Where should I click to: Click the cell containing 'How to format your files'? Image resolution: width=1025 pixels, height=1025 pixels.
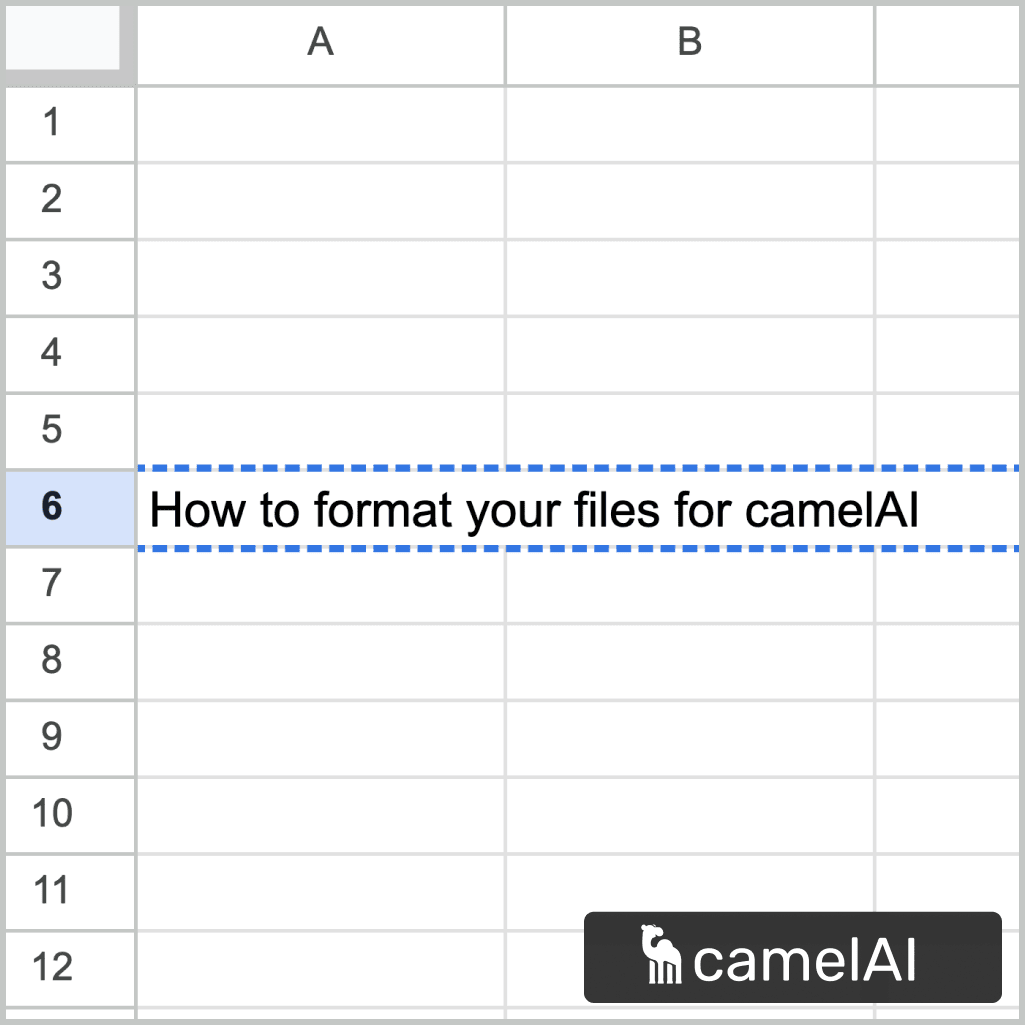click(x=320, y=508)
